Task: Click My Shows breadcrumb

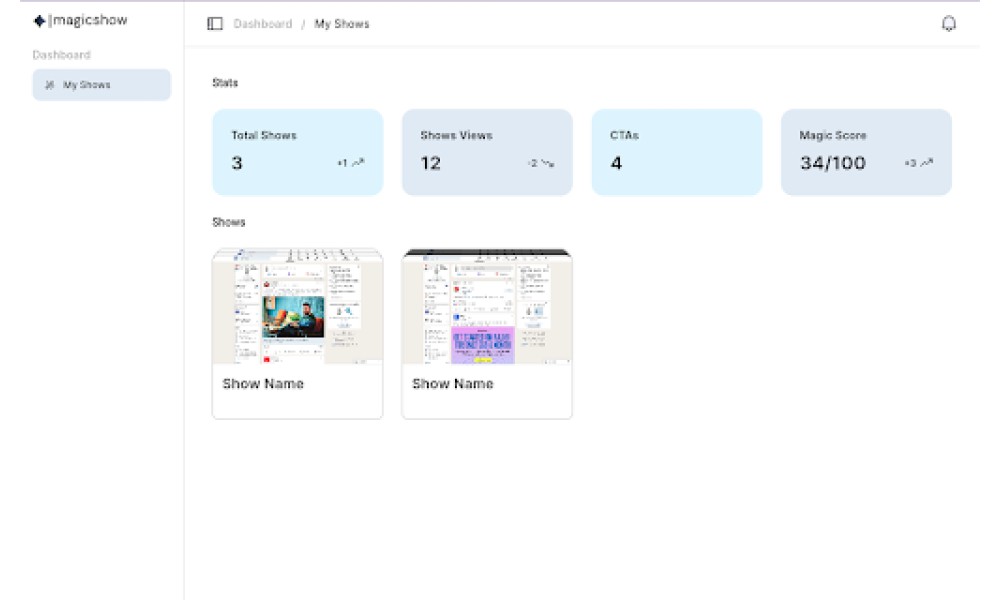Action: click(x=342, y=24)
